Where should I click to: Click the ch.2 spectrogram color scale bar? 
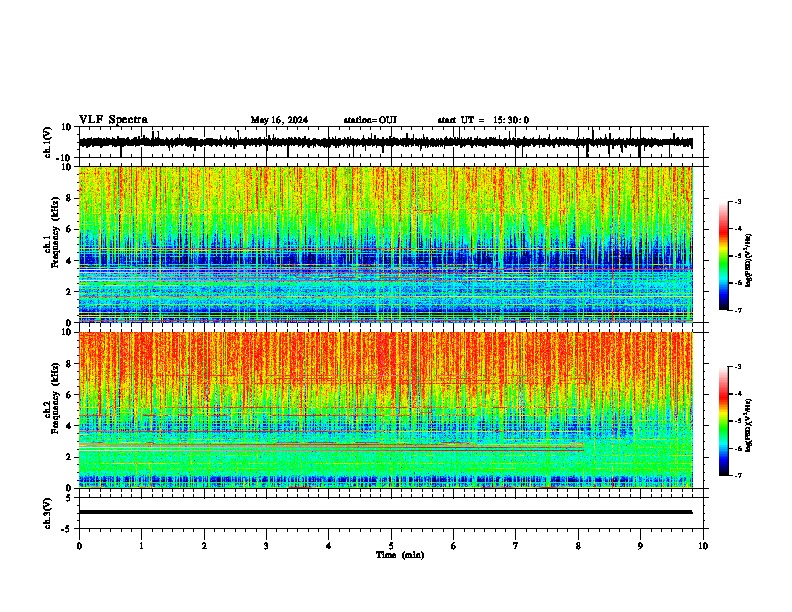724,421
